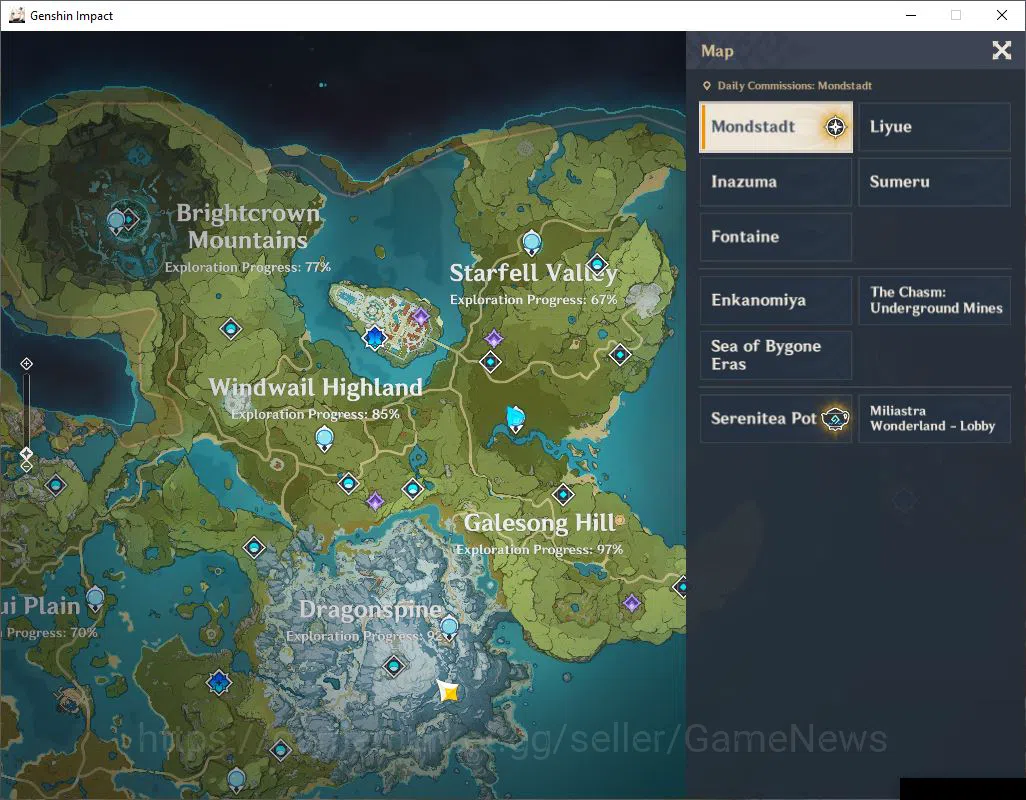Choose teleport waypoint at Dragonspine's northwest snow edge

254,547
